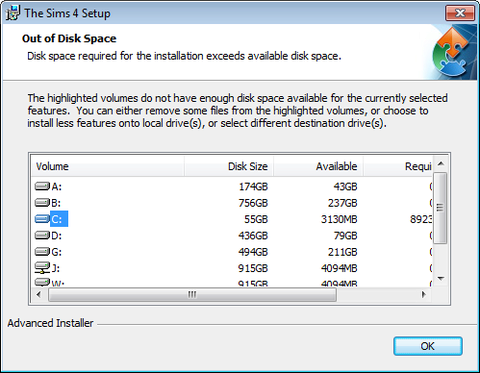Click the right arrow of horizontal scrollbar
Image resolution: width=480 pixels, height=373 pixels.
click(x=424, y=295)
